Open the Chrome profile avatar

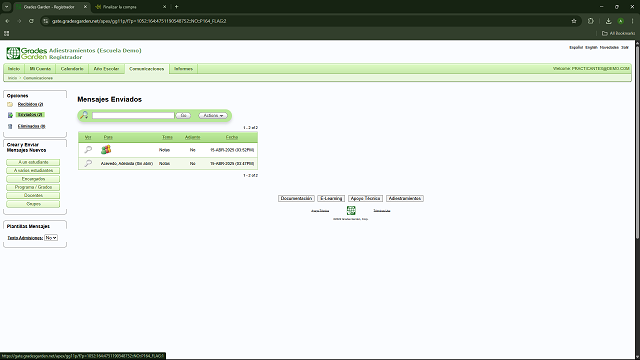tap(620, 21)
